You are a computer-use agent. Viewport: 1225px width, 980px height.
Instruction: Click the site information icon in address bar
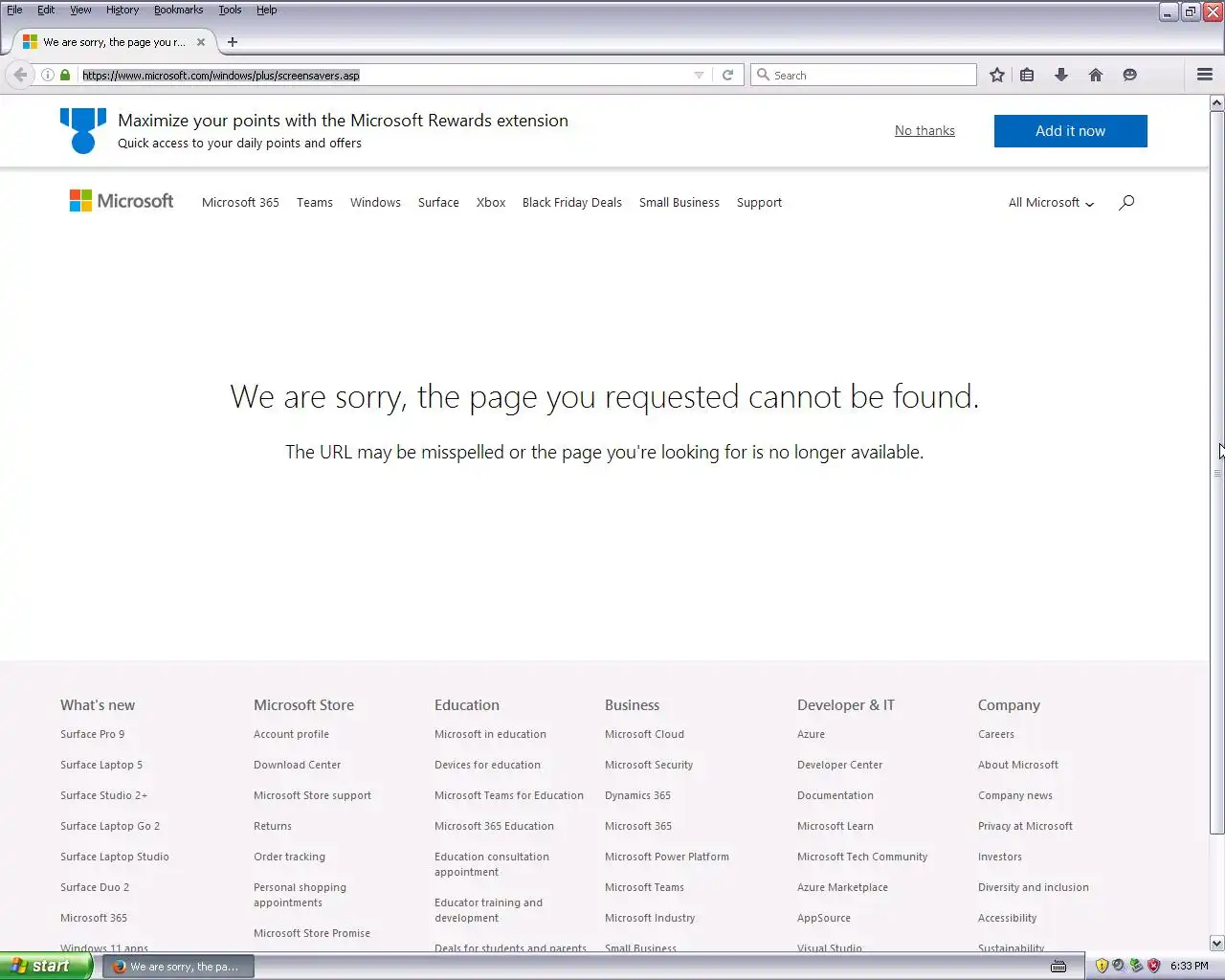[48, 75]
